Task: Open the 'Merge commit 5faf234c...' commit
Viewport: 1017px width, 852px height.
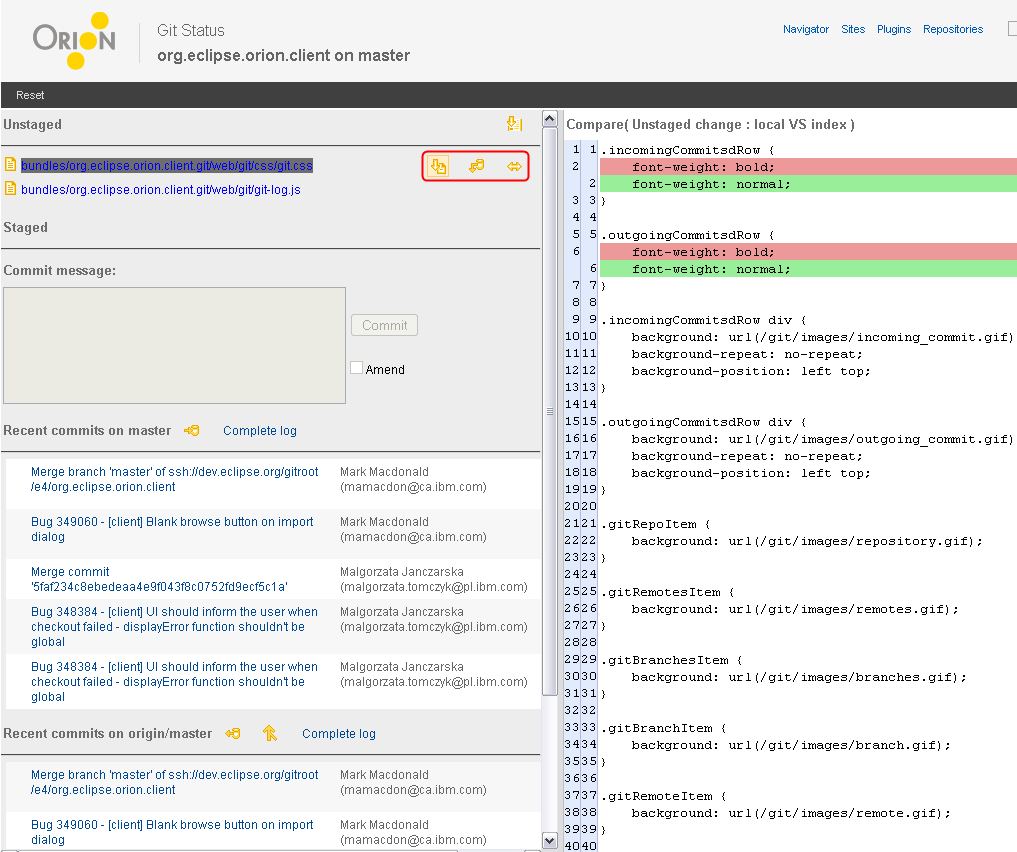Action: (159, 579)
